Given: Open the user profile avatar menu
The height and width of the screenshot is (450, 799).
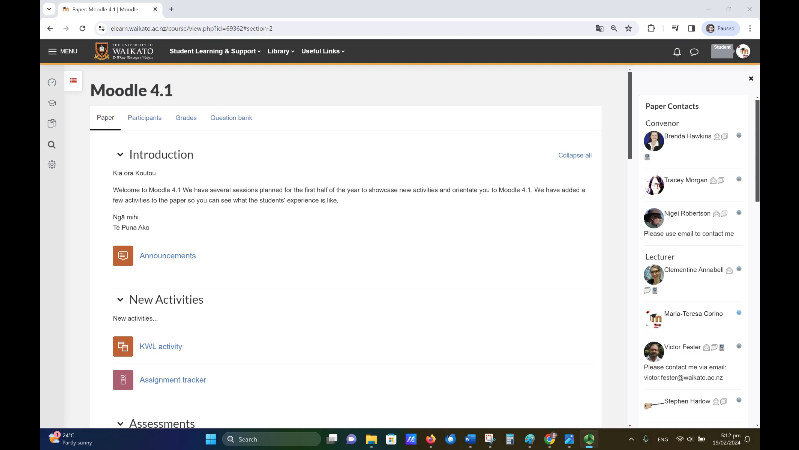Looking at the screenshot, I should 743,51.
